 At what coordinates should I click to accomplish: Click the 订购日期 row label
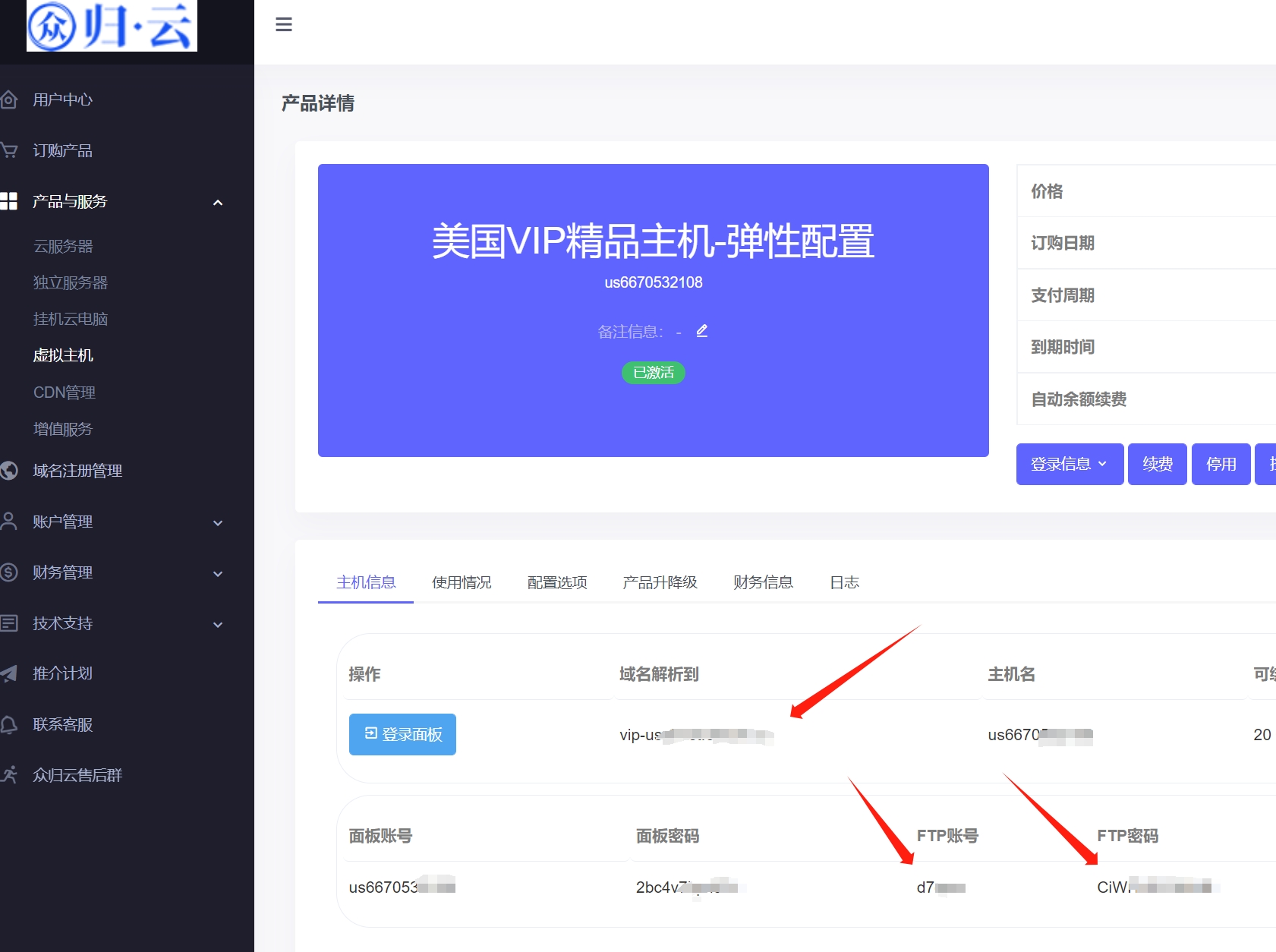[x=1063, y=243]
